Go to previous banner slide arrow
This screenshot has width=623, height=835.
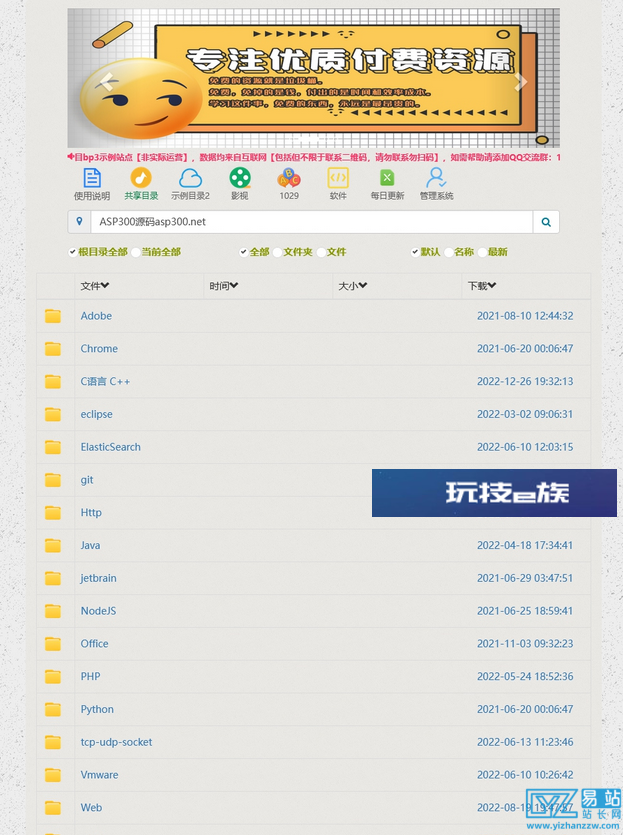[x=106, y=81]
